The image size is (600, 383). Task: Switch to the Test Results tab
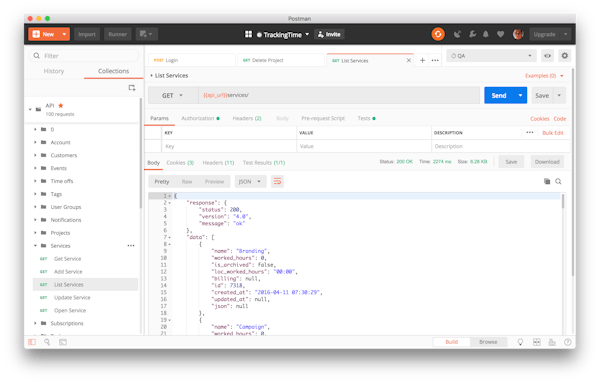pyautogui.click(x=264, y=163)
